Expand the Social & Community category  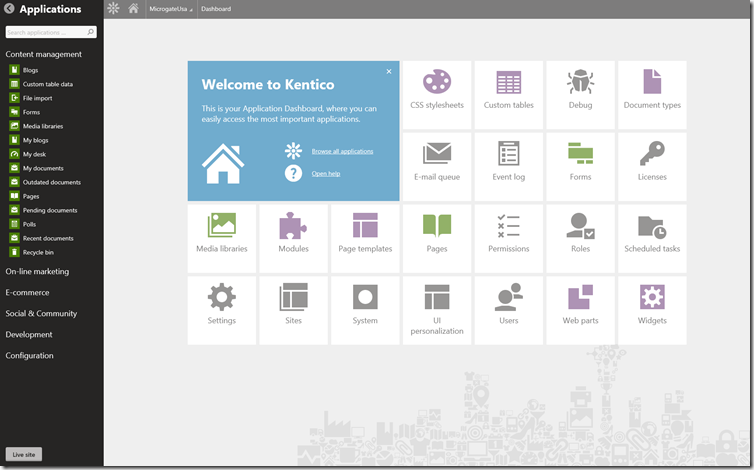(41, 313)
